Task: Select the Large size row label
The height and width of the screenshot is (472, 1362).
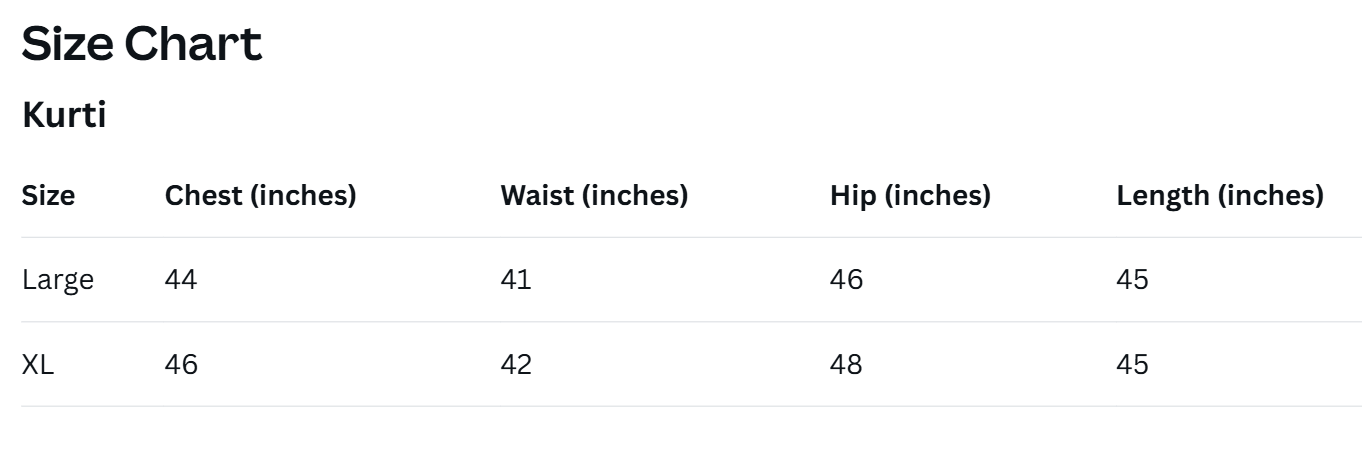Action: 58,279
